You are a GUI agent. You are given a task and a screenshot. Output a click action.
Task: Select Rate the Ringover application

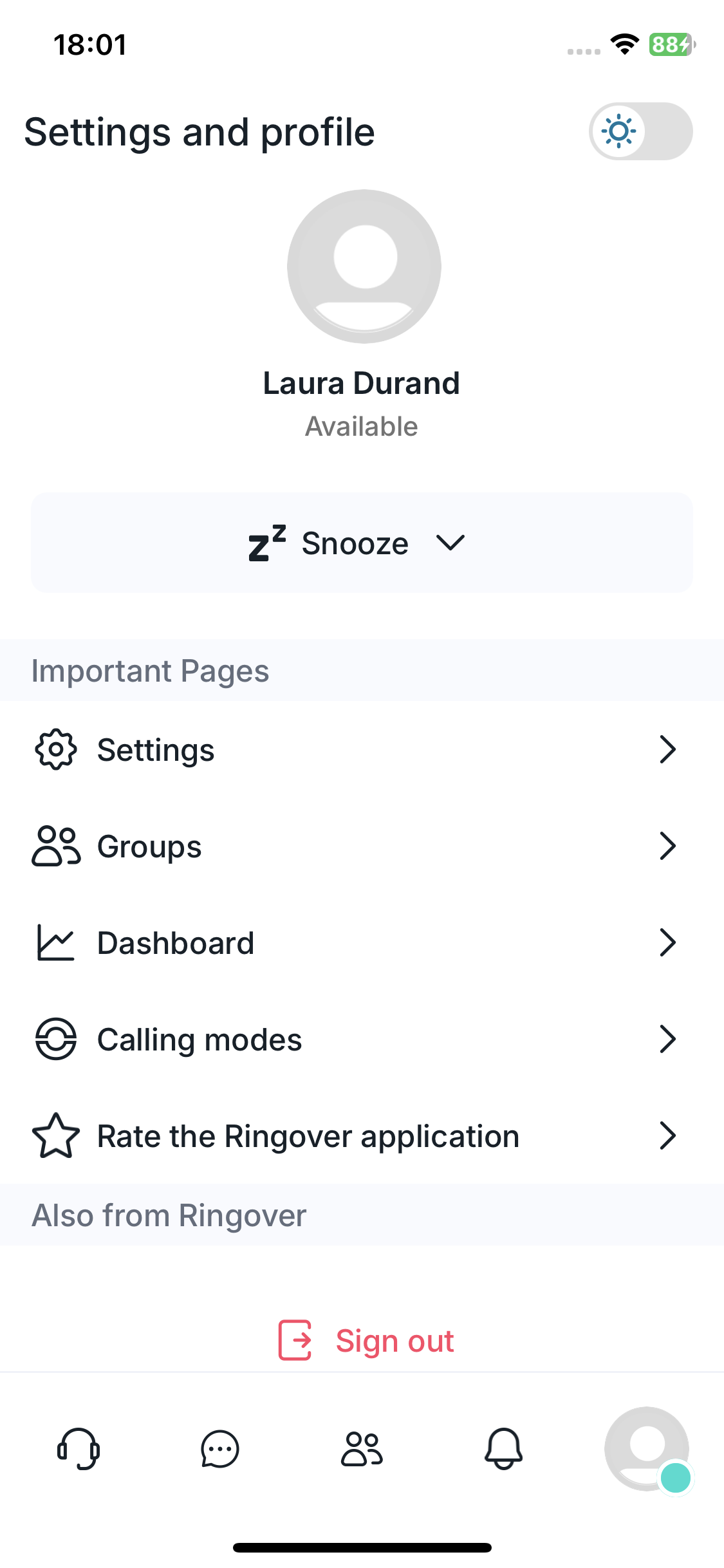click(x=308, y=1136)
